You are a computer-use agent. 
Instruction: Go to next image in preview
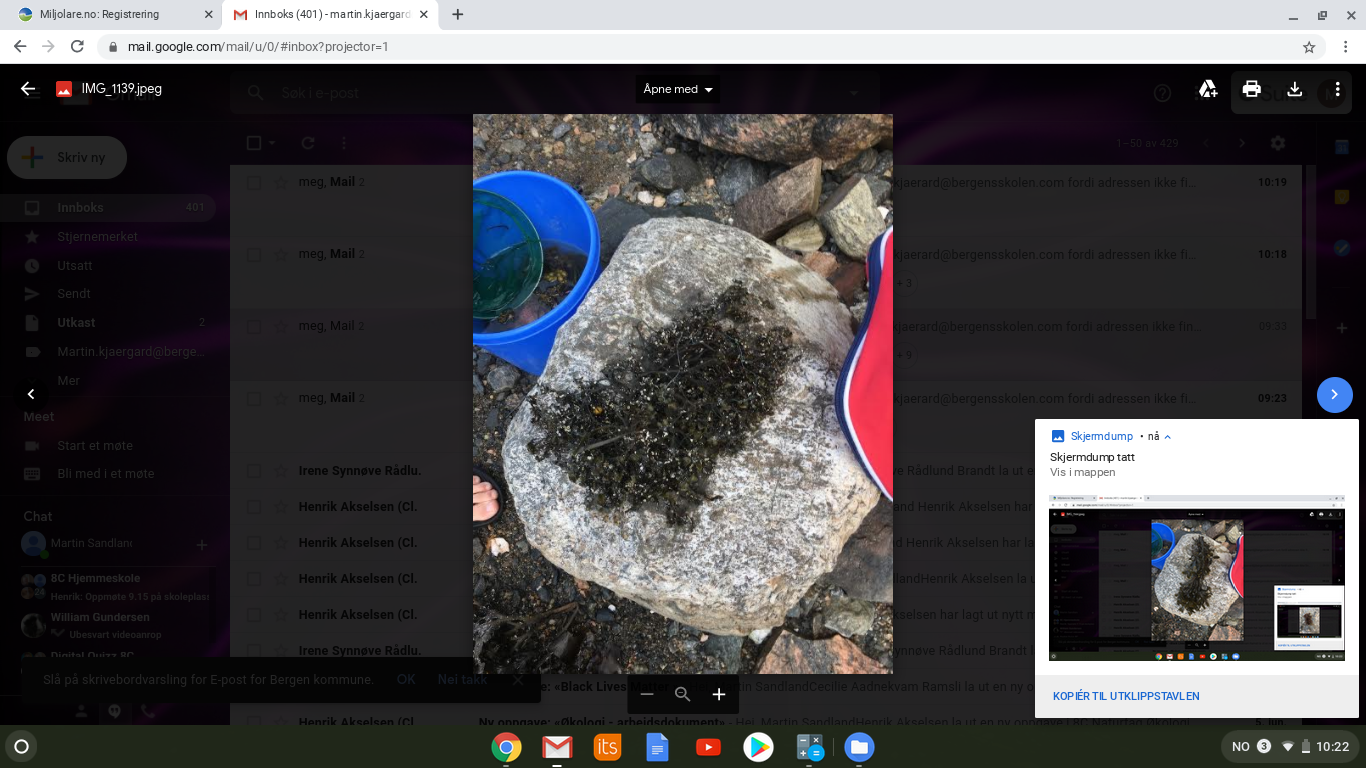click(1335, 394)
